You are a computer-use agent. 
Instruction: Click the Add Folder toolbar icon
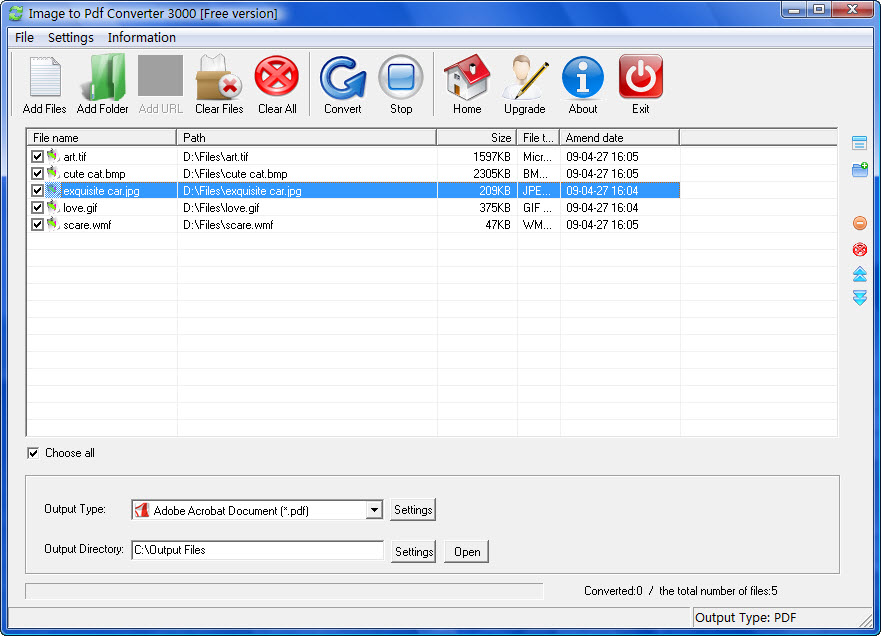click(x=102, y=78)
